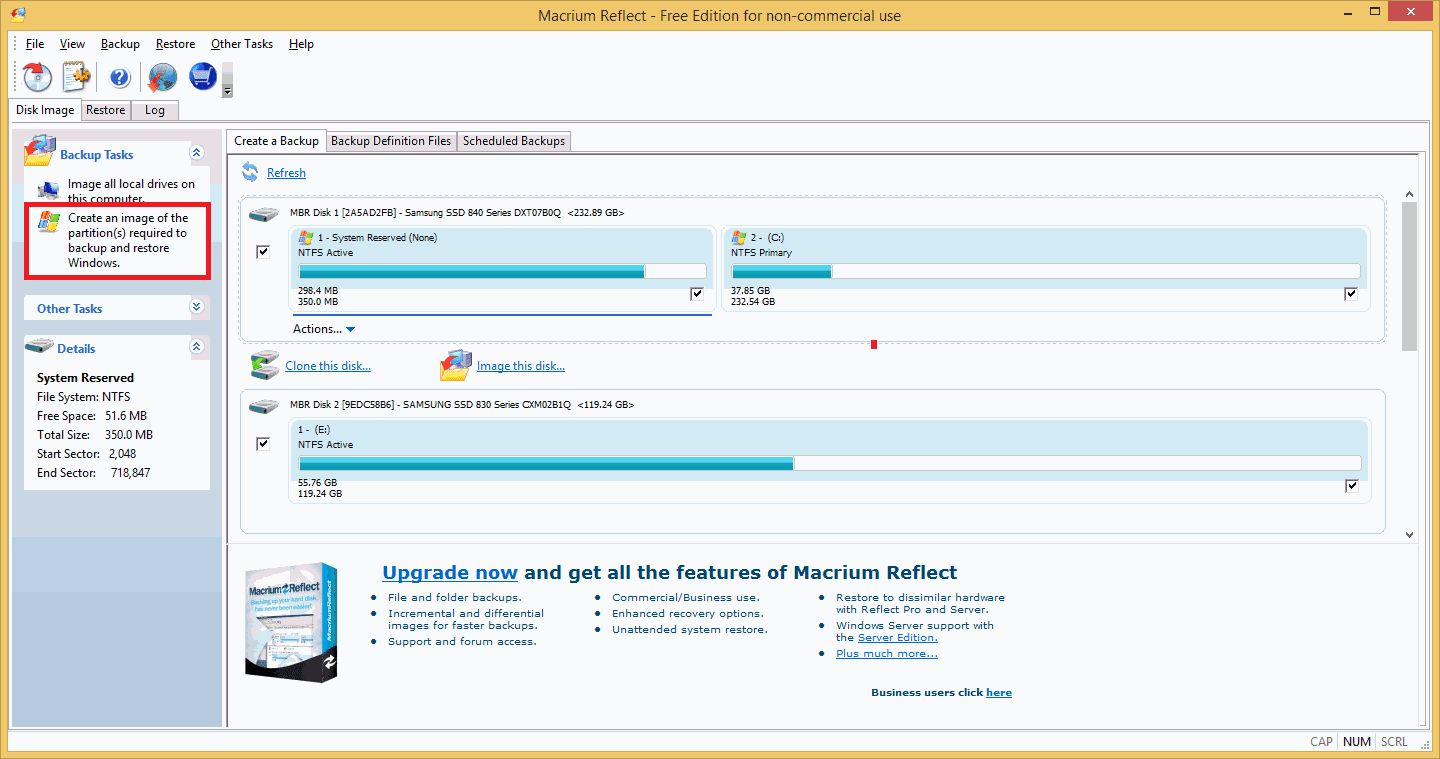
Task: Click the shopping cart purchase icon
Action: point(203,77)
